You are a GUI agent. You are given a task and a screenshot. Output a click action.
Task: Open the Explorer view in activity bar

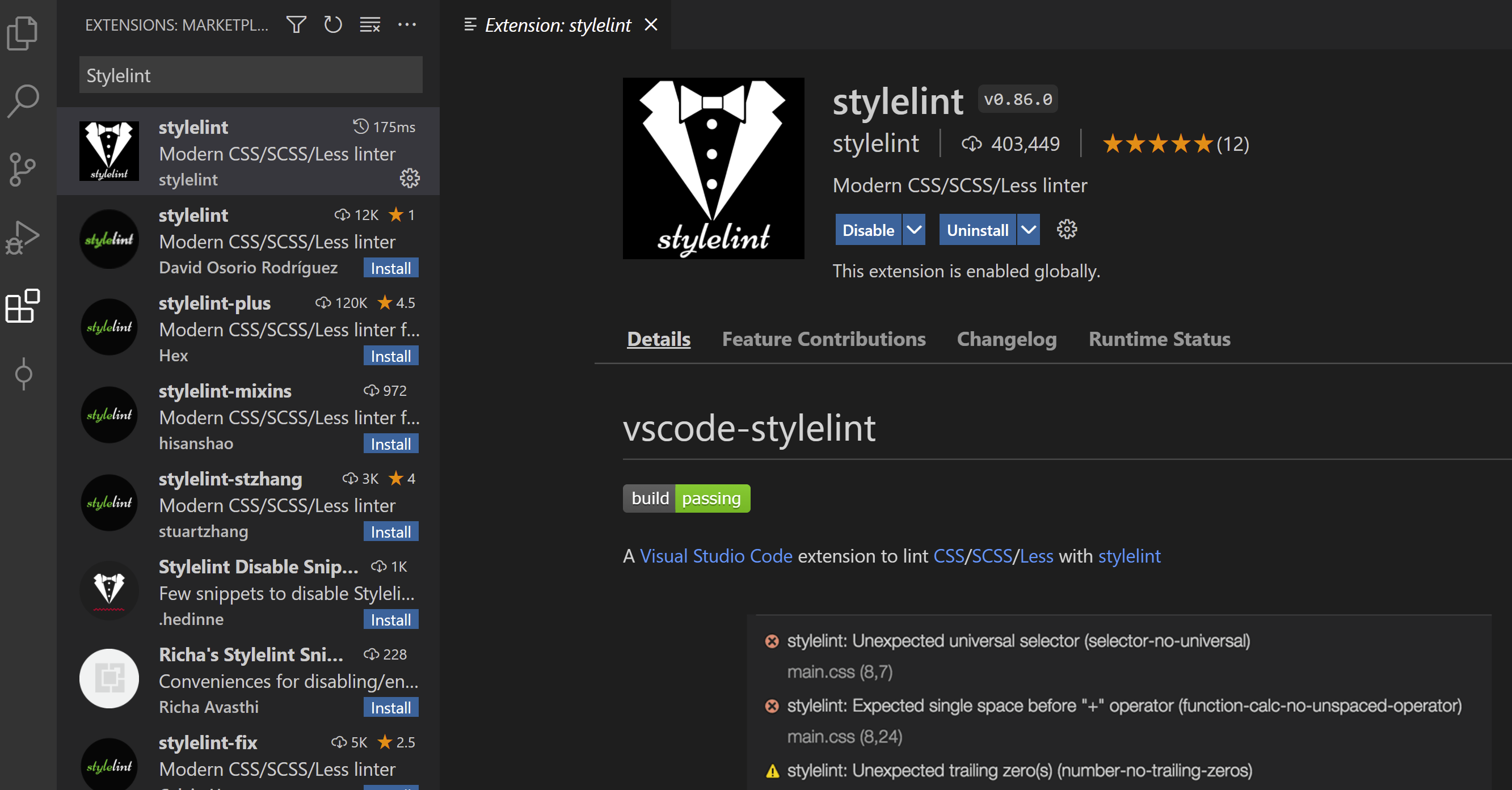[x=23, y=33]
